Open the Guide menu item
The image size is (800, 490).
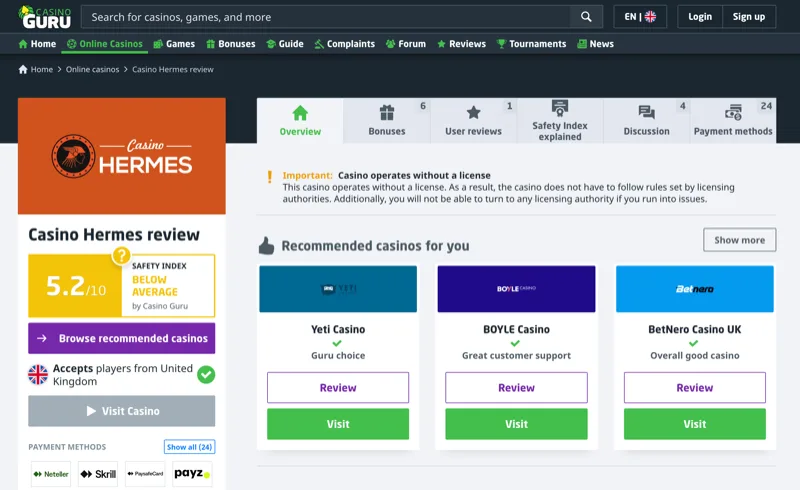(285, 44)
